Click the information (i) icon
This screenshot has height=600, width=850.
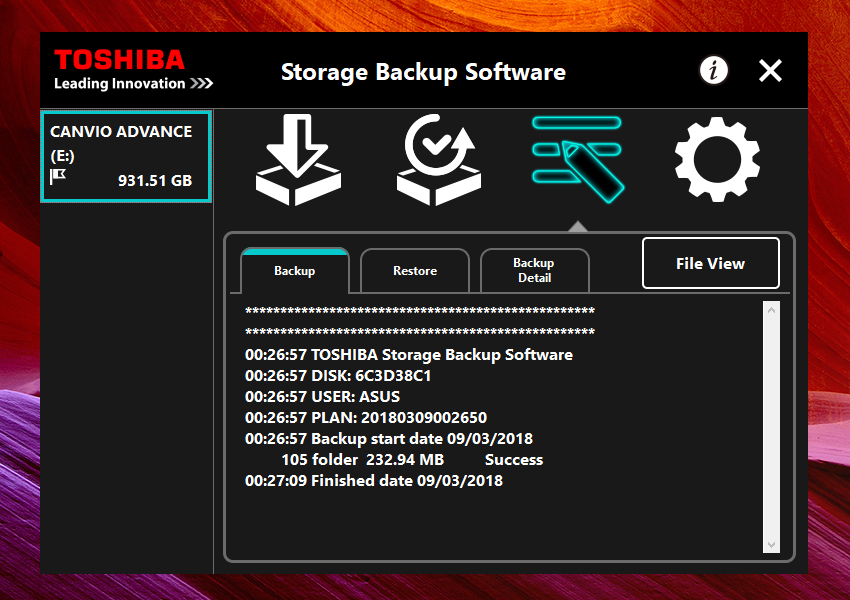tap(714, 70)
